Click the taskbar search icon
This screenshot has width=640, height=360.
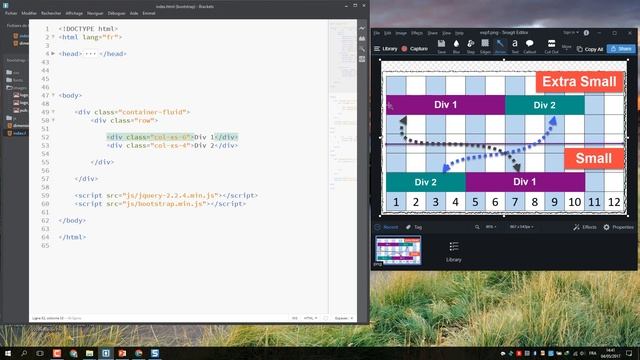[24, 353]
